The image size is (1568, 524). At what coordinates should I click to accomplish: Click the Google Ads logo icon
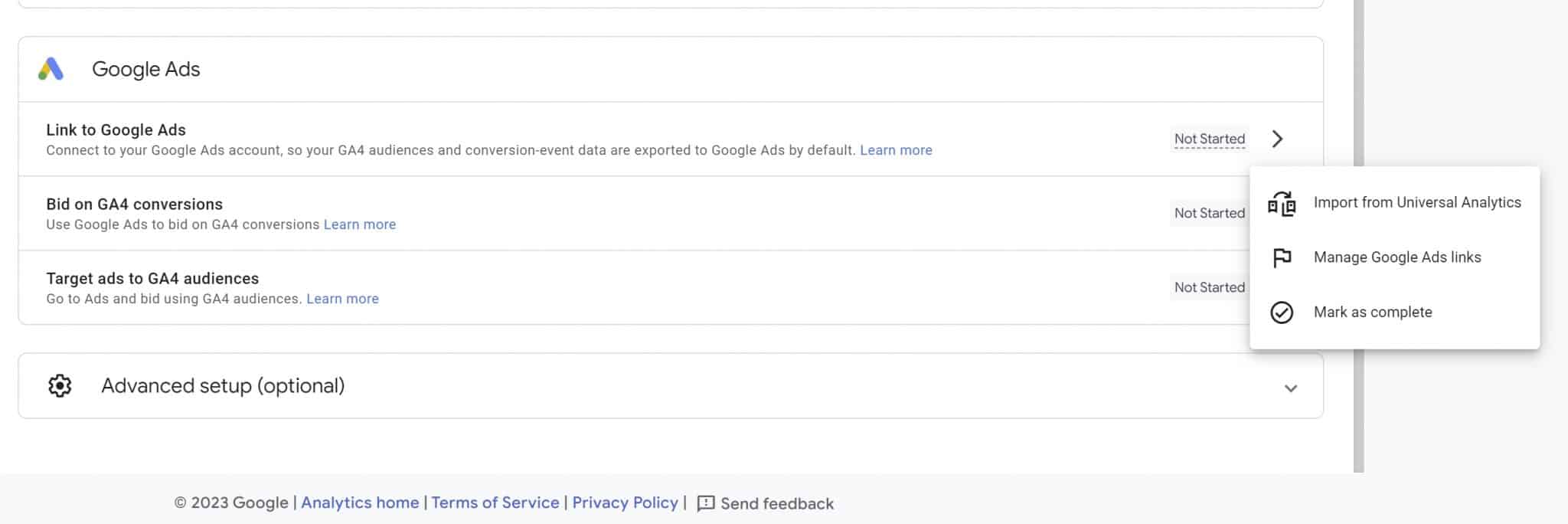coord(51,69)
